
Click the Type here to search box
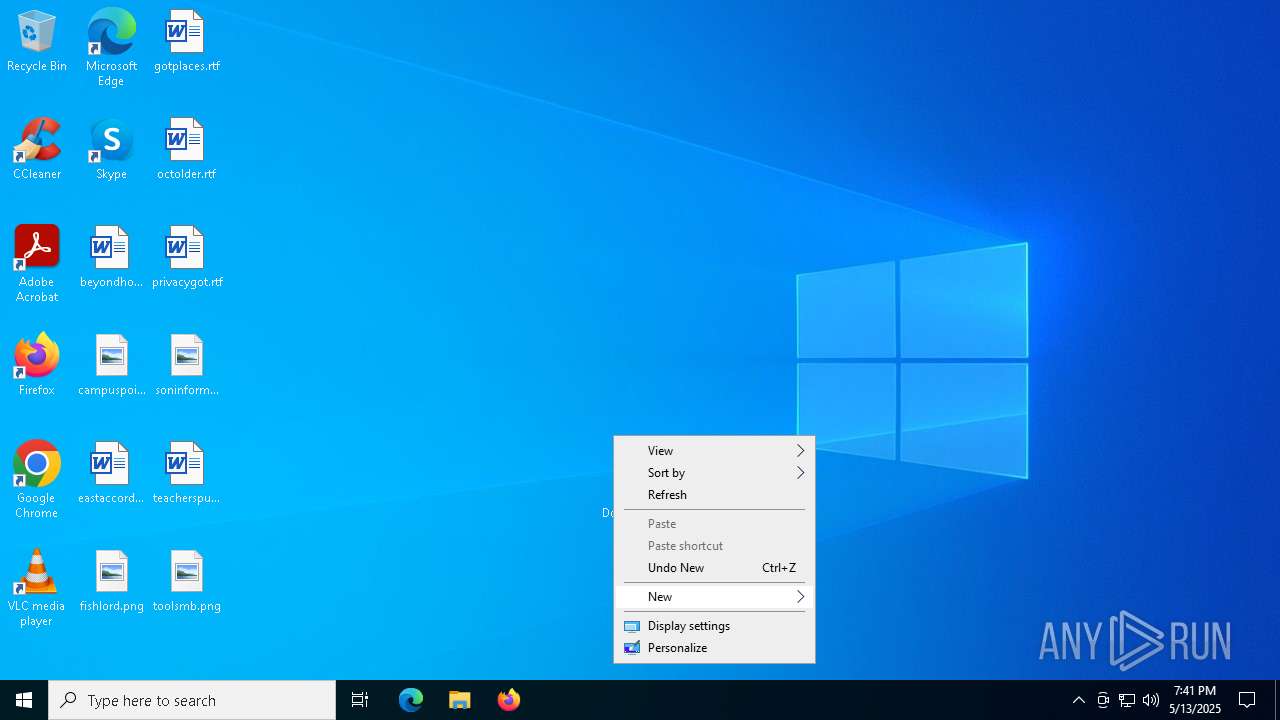point(192,700)
